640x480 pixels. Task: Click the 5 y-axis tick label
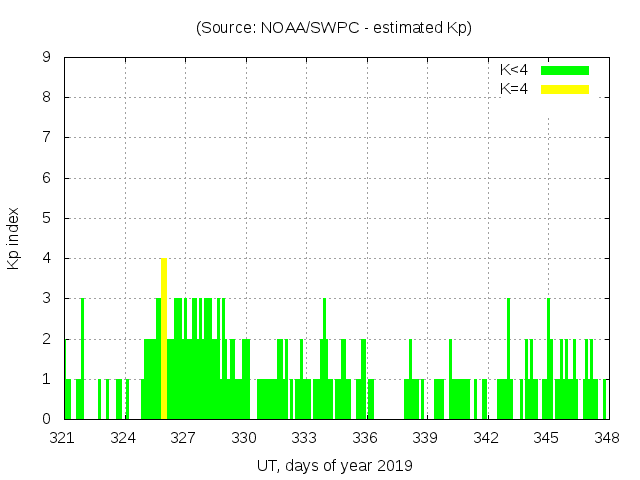[46, 218]
